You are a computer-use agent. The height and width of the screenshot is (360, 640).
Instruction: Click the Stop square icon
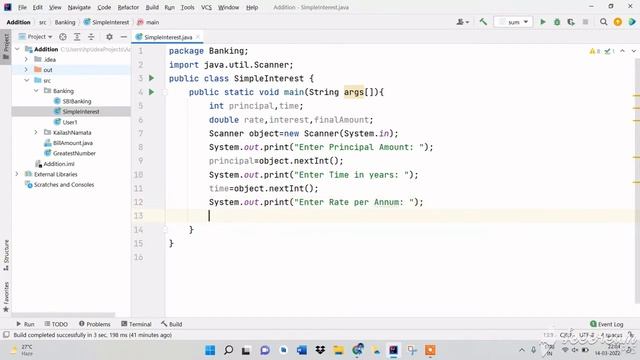click(x=585, y=22)
